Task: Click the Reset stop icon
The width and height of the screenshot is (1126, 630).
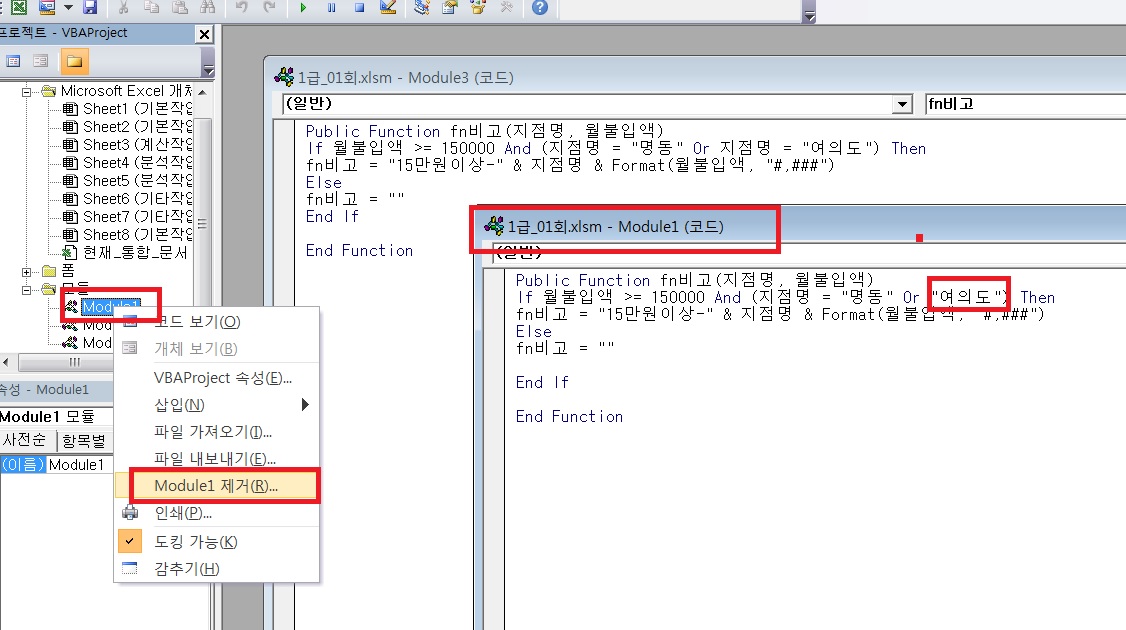Action: pos(358,8)
